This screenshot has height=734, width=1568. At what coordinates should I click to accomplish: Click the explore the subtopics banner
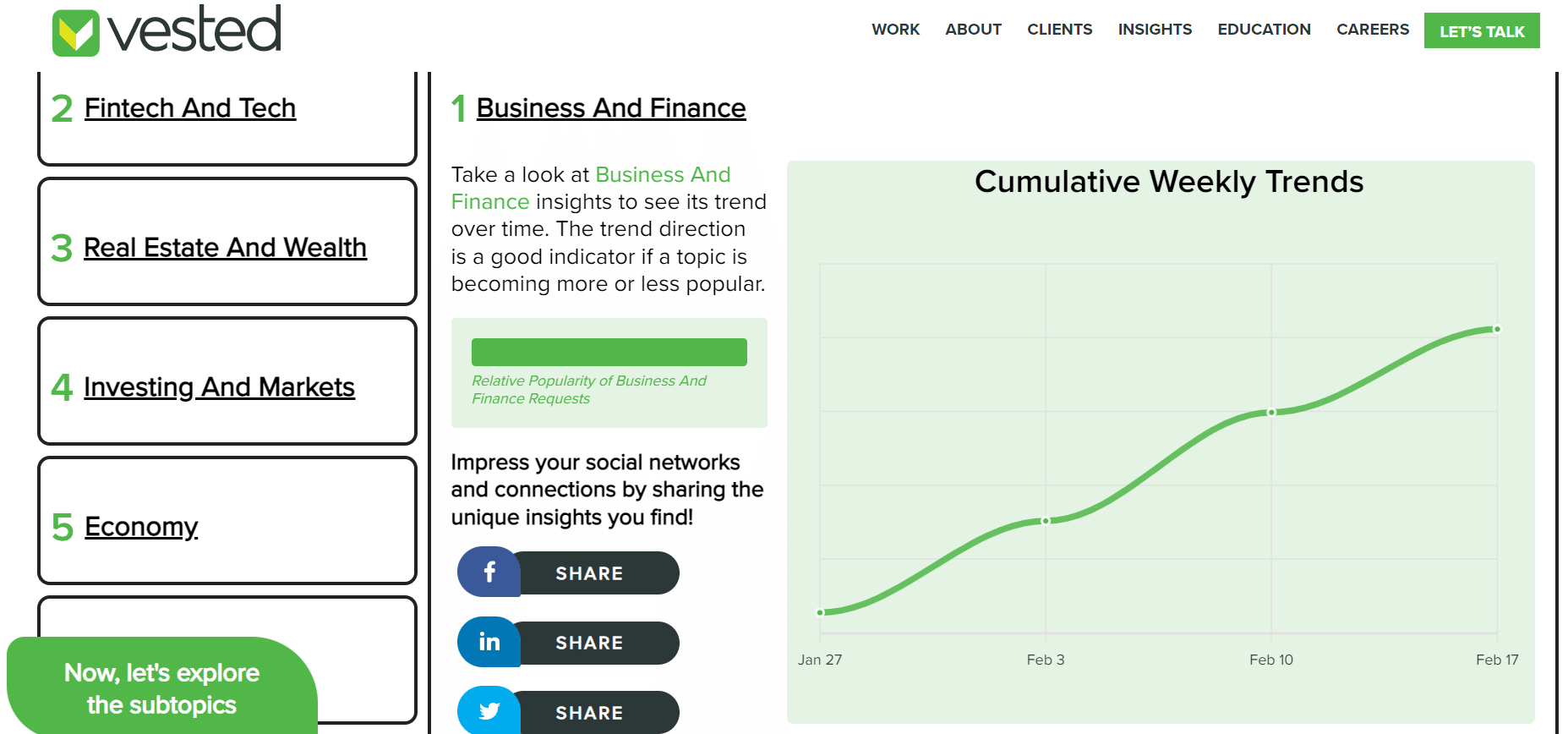point(161,688)
